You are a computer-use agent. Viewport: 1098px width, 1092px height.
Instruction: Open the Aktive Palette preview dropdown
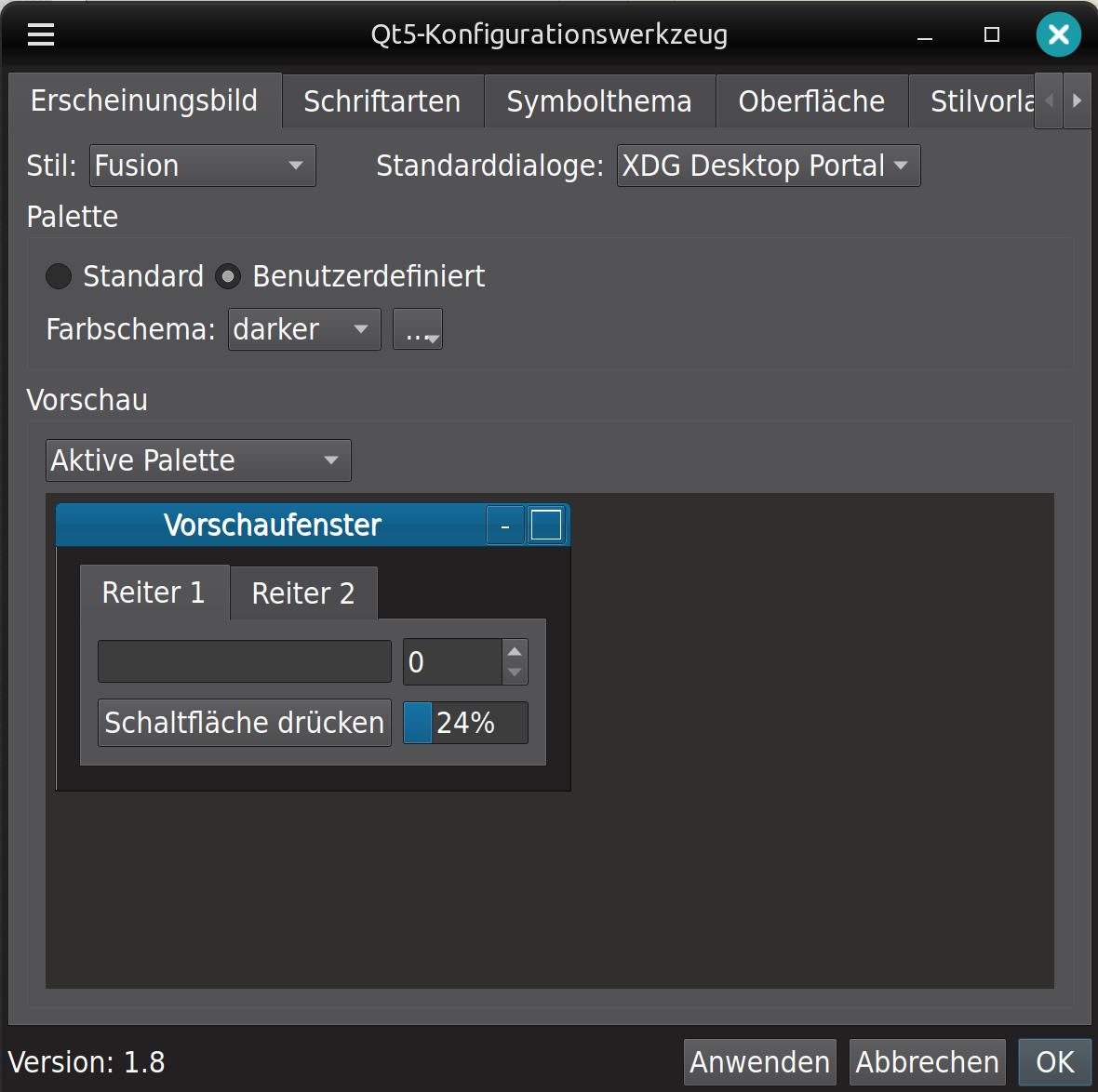pos(197,460)
